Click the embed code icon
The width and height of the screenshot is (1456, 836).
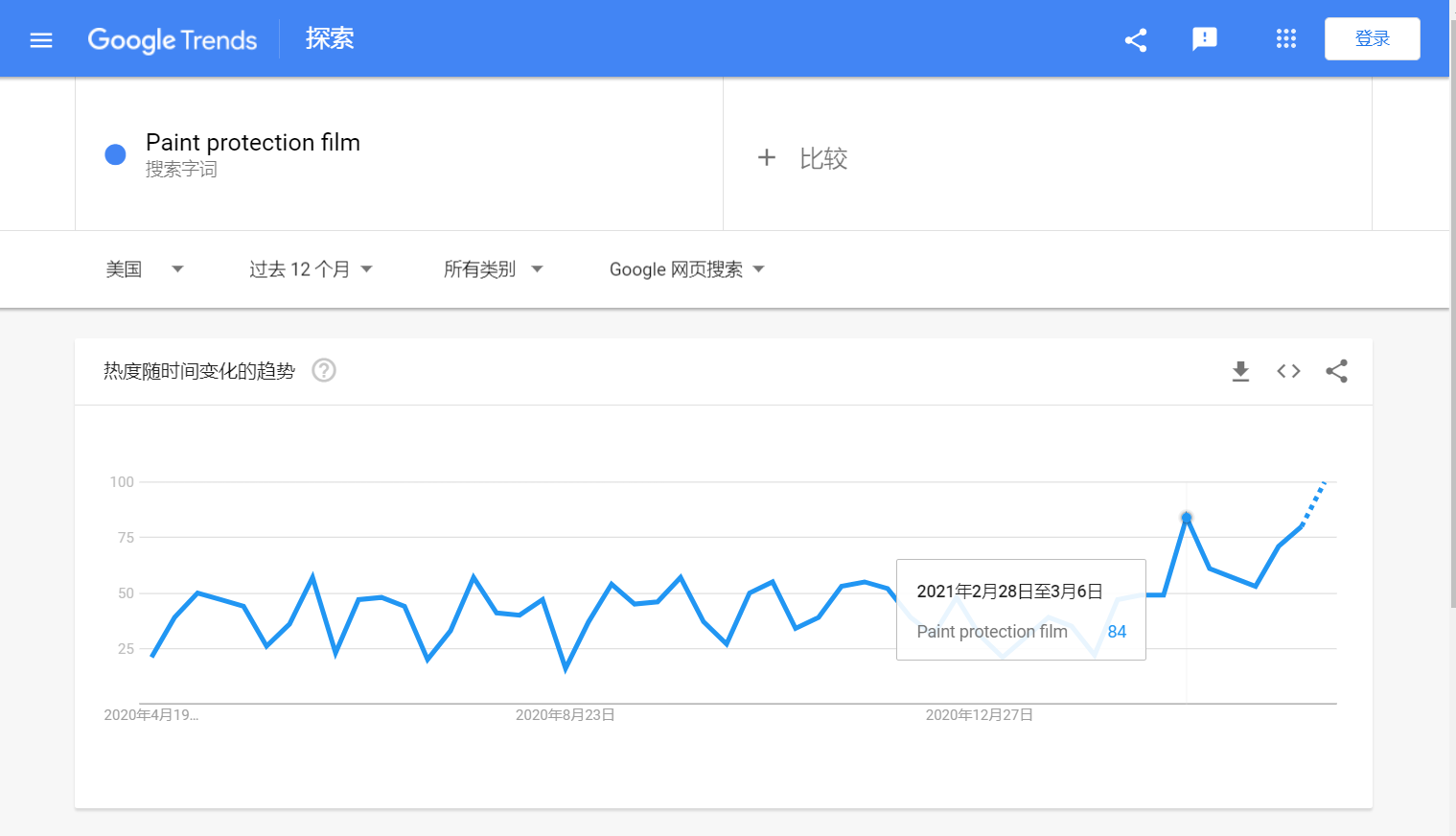1288,371
